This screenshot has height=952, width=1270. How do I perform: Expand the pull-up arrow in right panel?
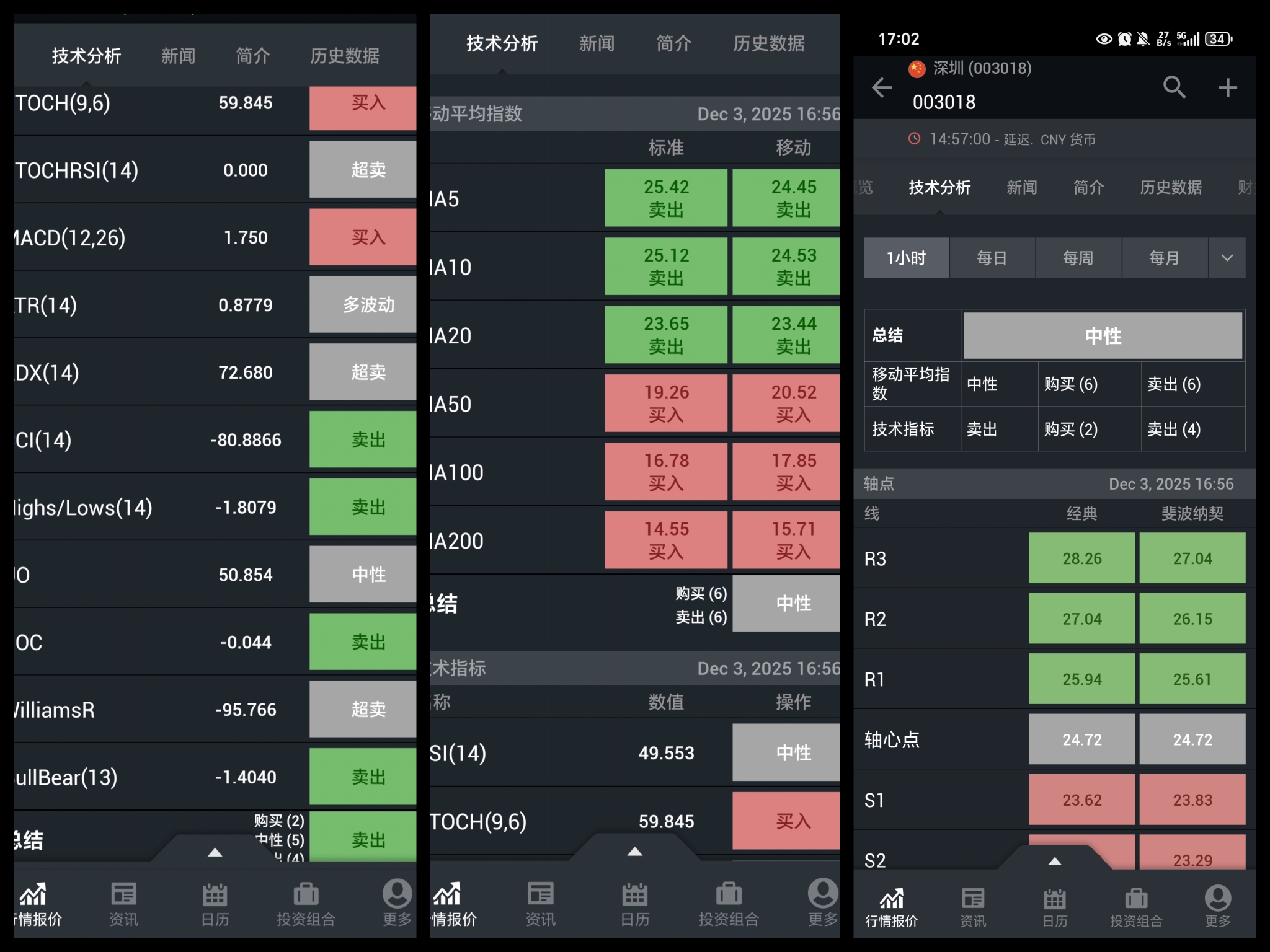coord(1054,861)
